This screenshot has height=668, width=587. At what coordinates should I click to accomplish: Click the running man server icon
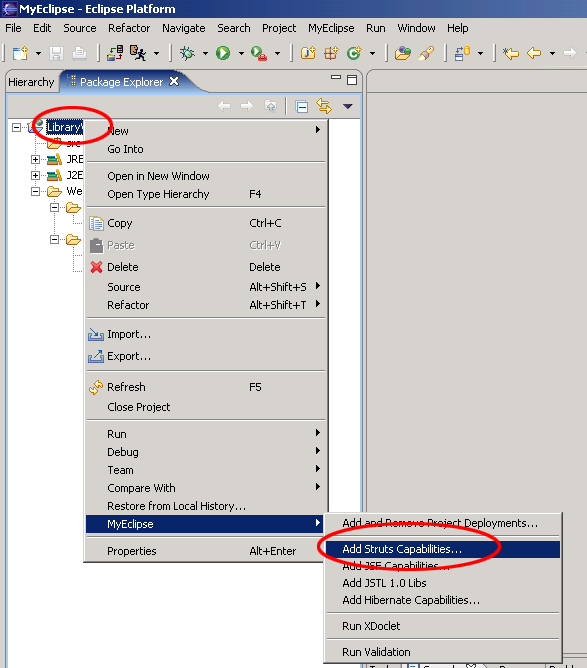138,53
